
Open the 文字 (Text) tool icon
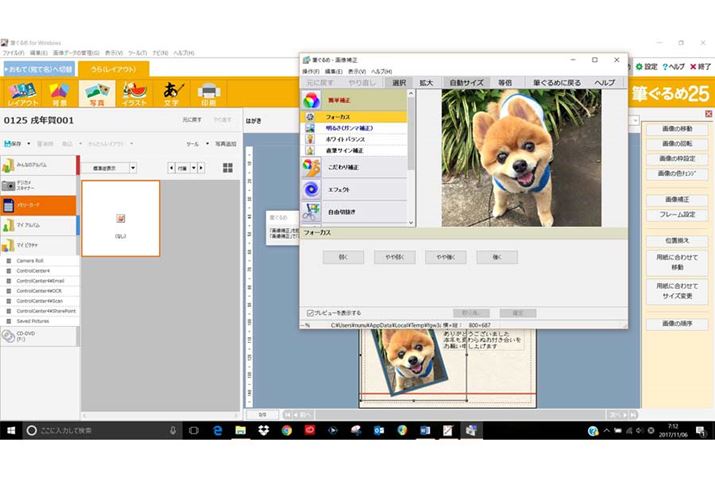(x=173, y=93)
